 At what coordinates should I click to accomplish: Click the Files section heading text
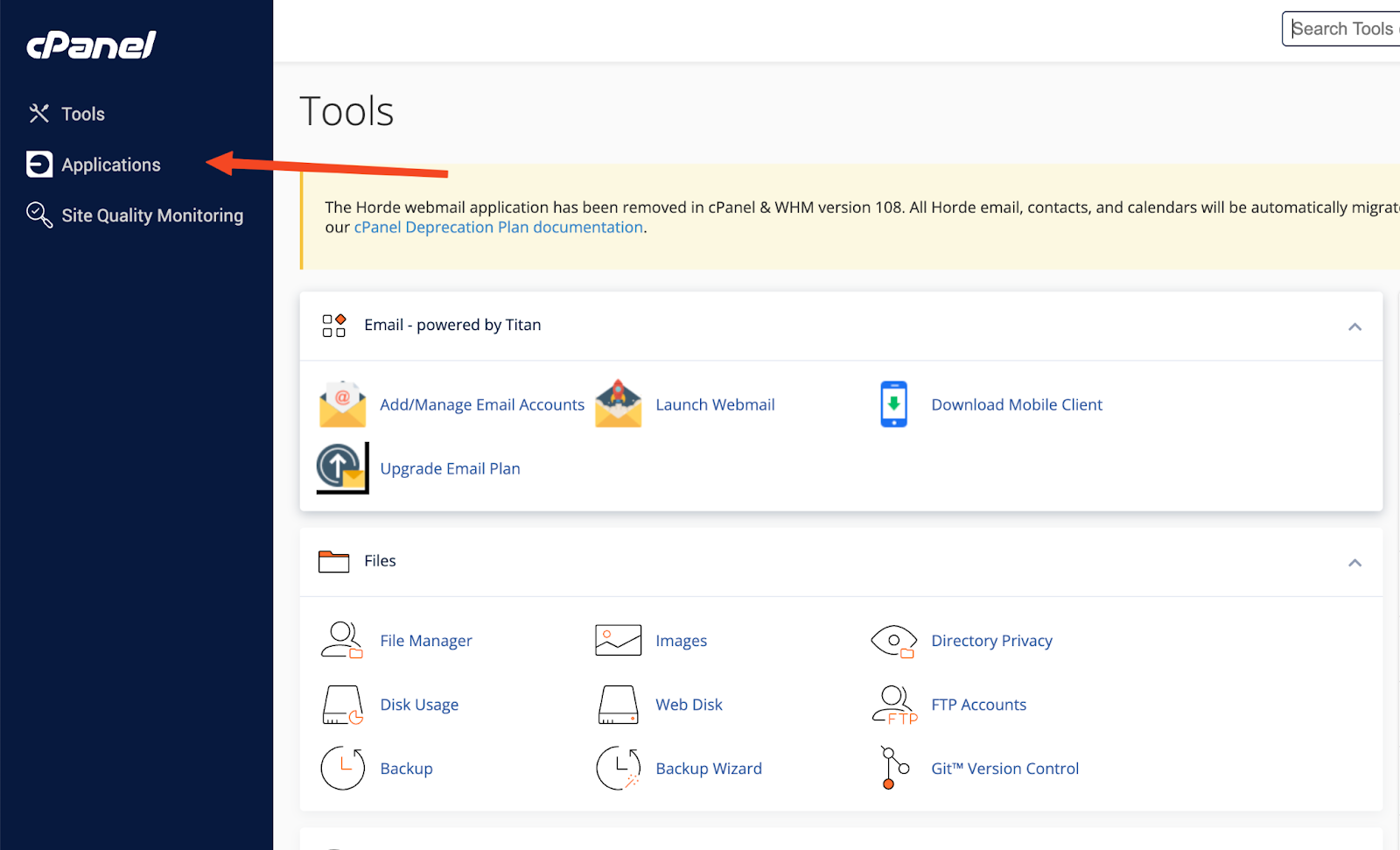380,561
